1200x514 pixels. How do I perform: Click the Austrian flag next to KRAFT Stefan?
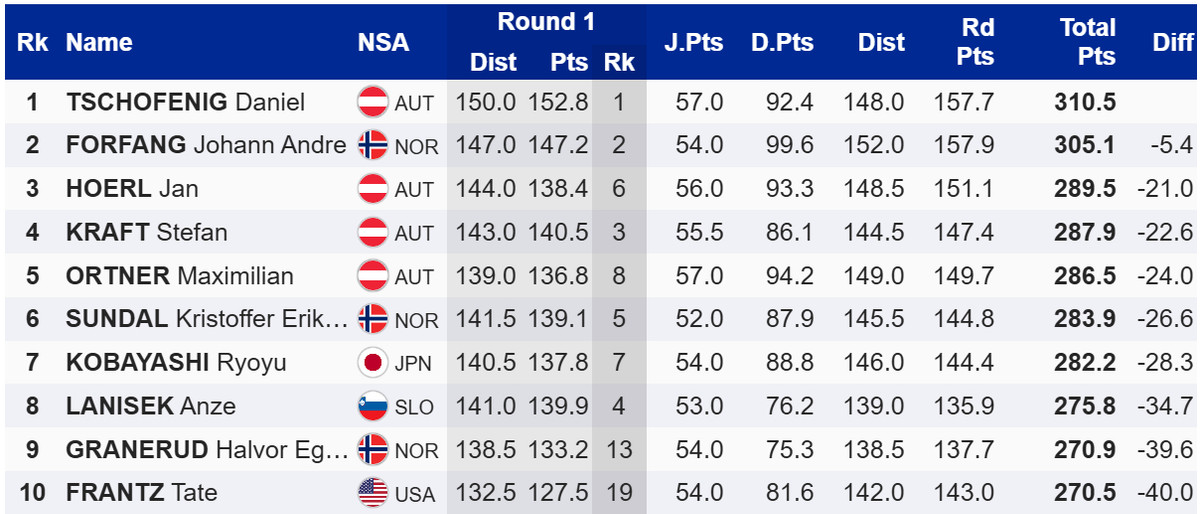pyautogui.click(x=373, y=233)
